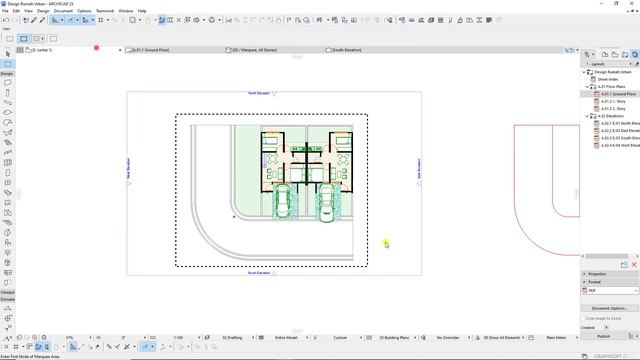Toggle Snap Guides in the top toolbar
The height and width of the screenshot is (360, 640).
[x=70, y=20]
